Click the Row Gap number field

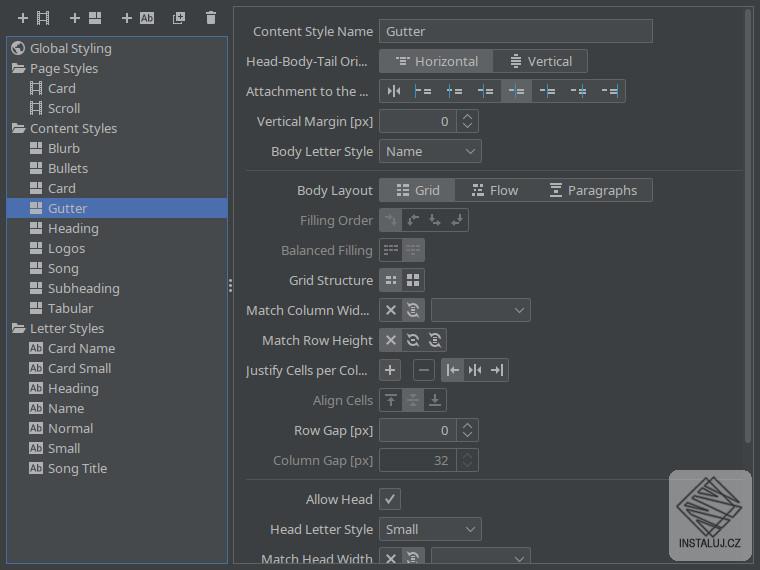click(418, 430)
